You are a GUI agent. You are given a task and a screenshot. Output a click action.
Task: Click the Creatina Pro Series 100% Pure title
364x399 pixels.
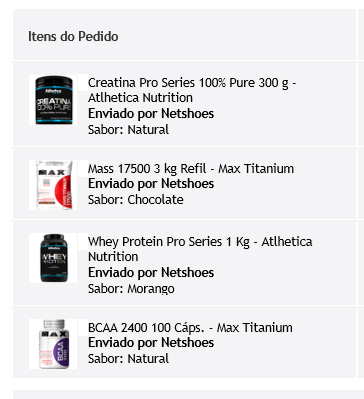(x=192, y=90)
